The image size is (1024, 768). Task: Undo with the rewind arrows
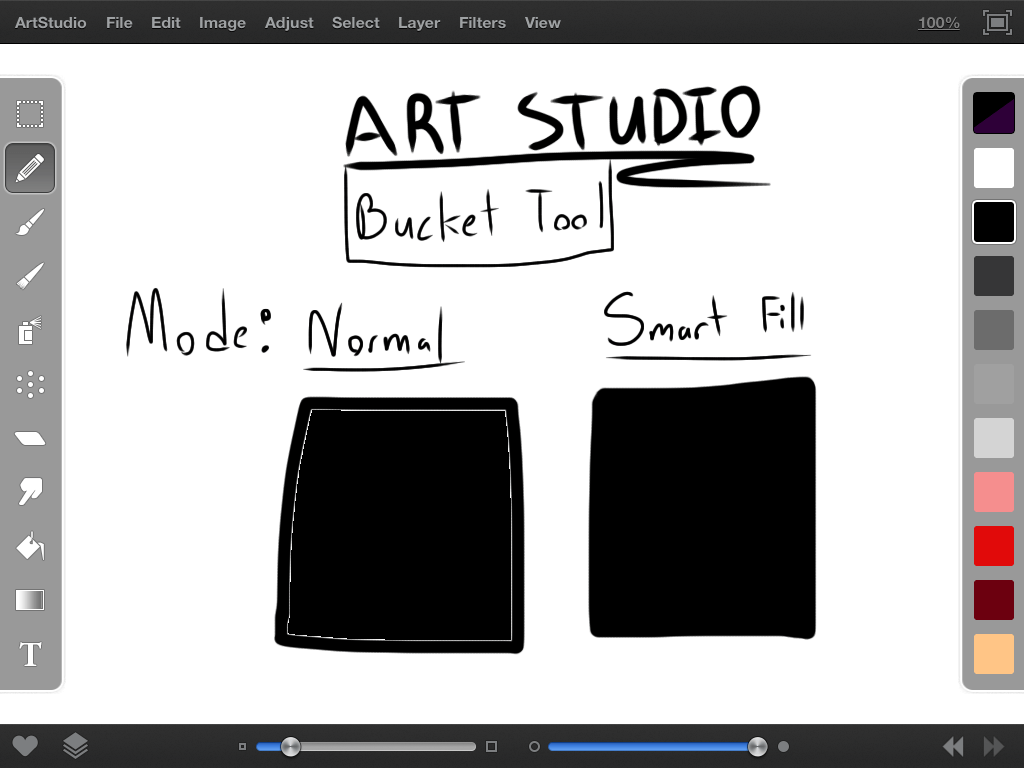click(x=953, y=746)
